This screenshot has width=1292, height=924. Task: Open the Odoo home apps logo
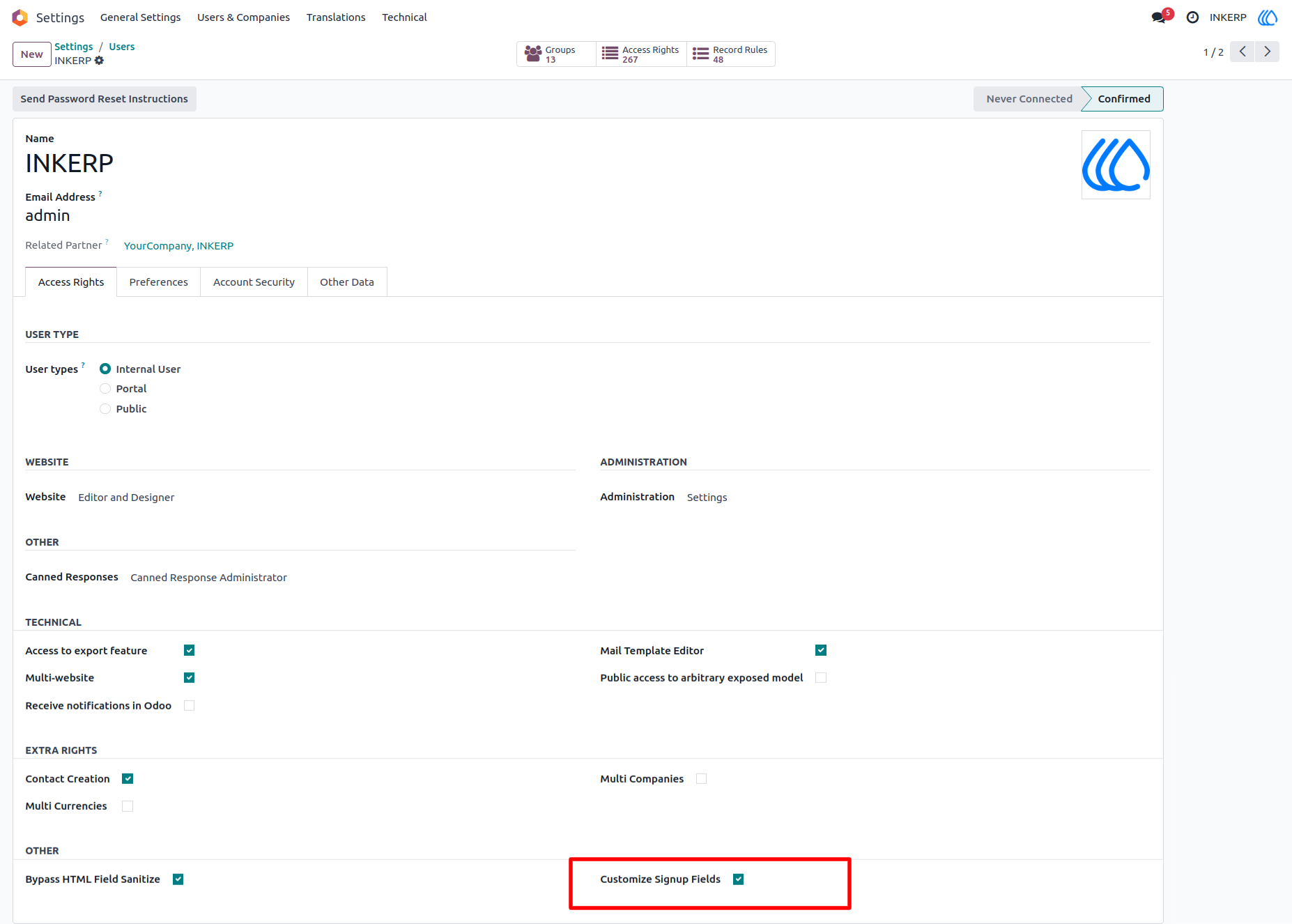pyautogui.click(x=20, y=17)
